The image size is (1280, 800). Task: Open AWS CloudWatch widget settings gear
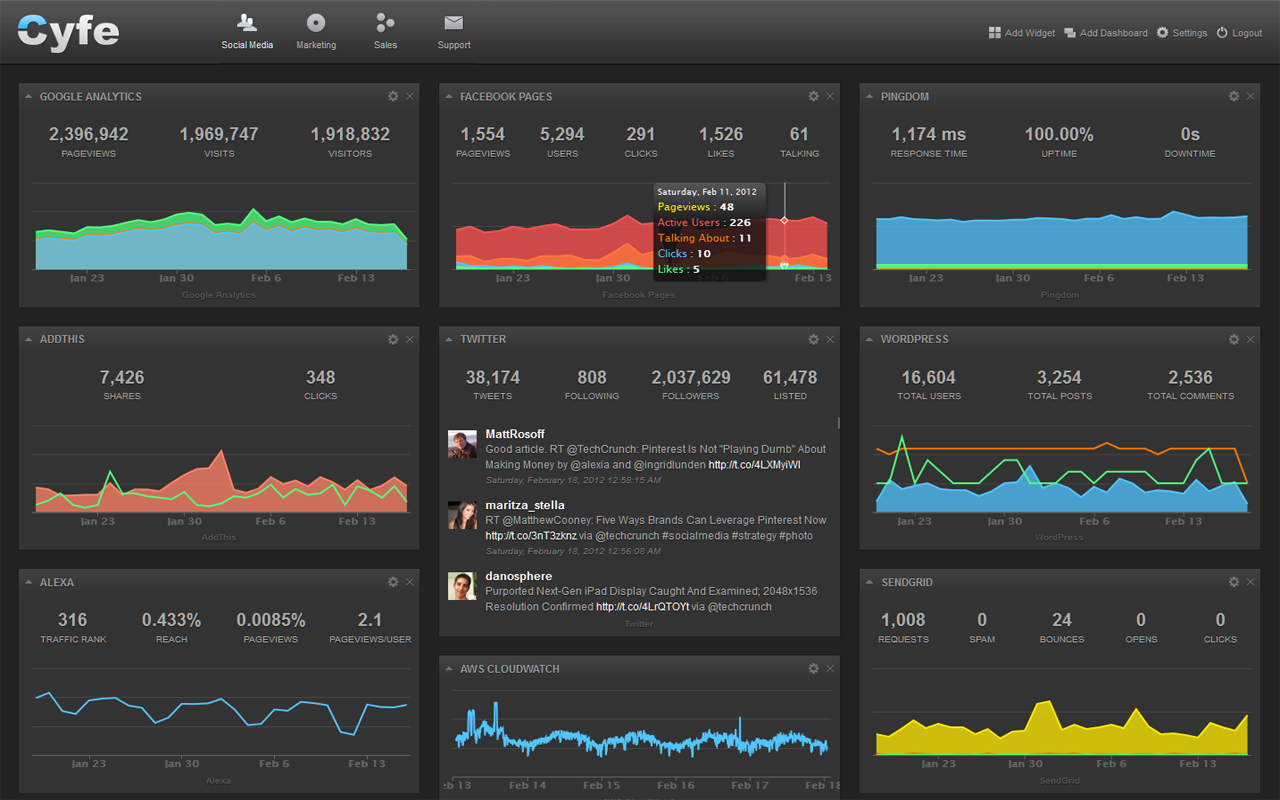(x=813, y=668)
